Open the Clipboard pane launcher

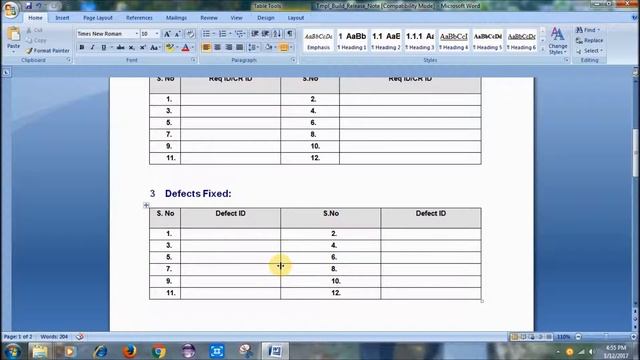pos(69,60)
